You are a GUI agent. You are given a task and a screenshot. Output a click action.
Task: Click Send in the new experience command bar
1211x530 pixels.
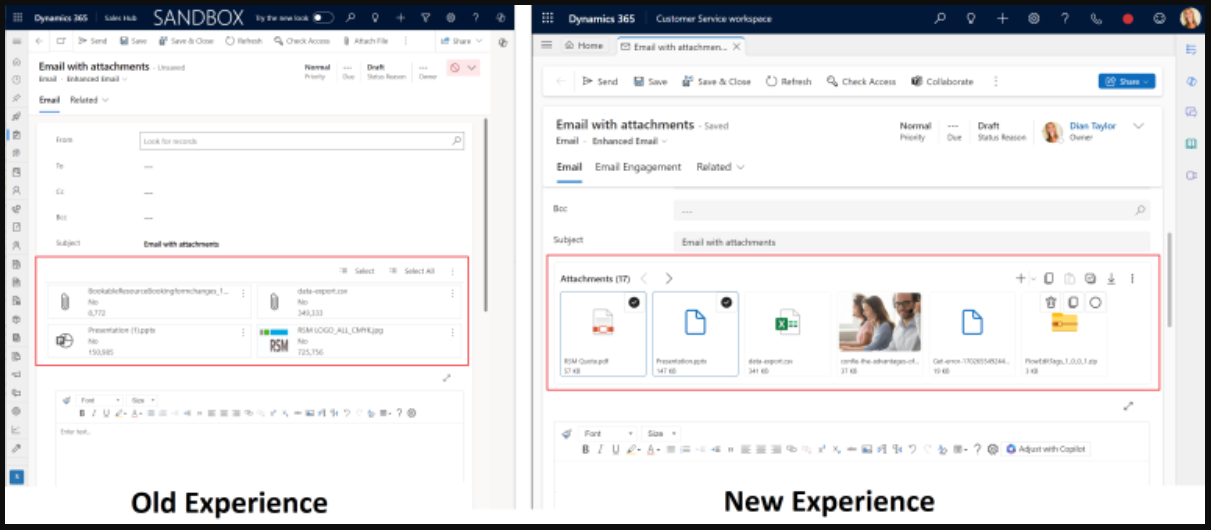coord(600,81)
